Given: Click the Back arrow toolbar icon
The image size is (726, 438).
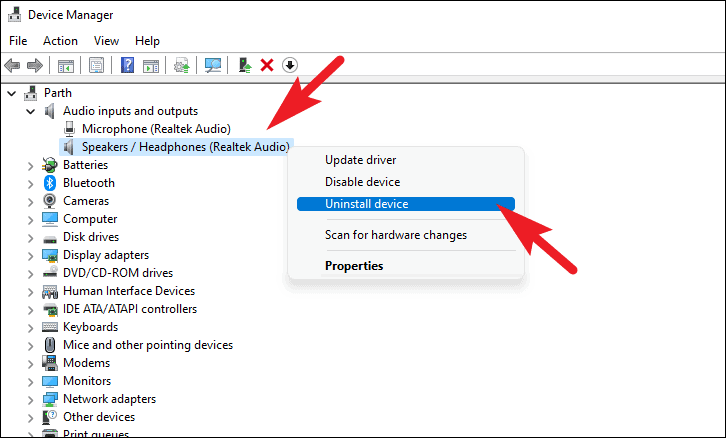Looking at the screenshot, I should pyautogui.click(x=12, y=65).
